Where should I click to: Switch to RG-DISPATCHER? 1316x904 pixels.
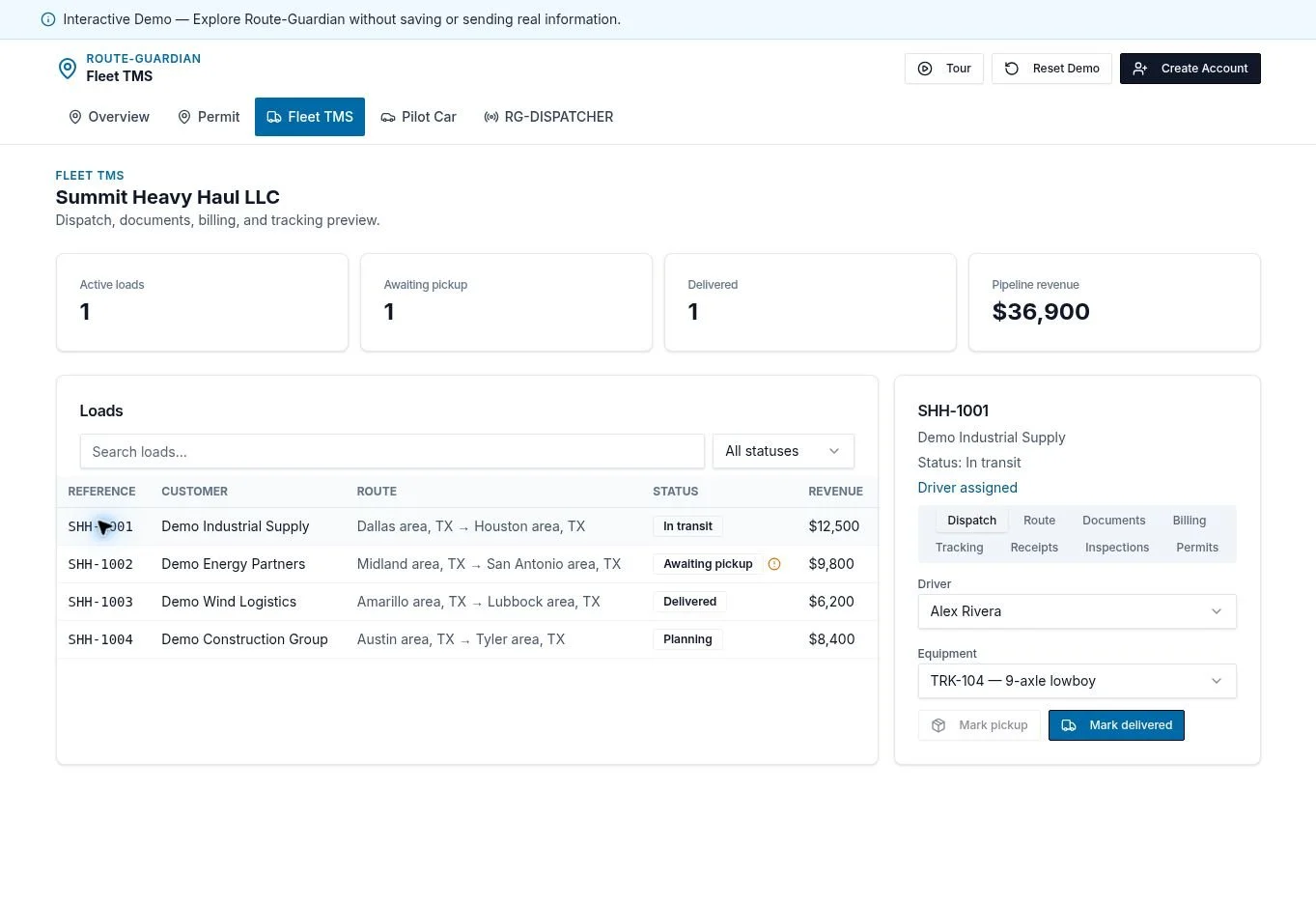click(548, 117)
